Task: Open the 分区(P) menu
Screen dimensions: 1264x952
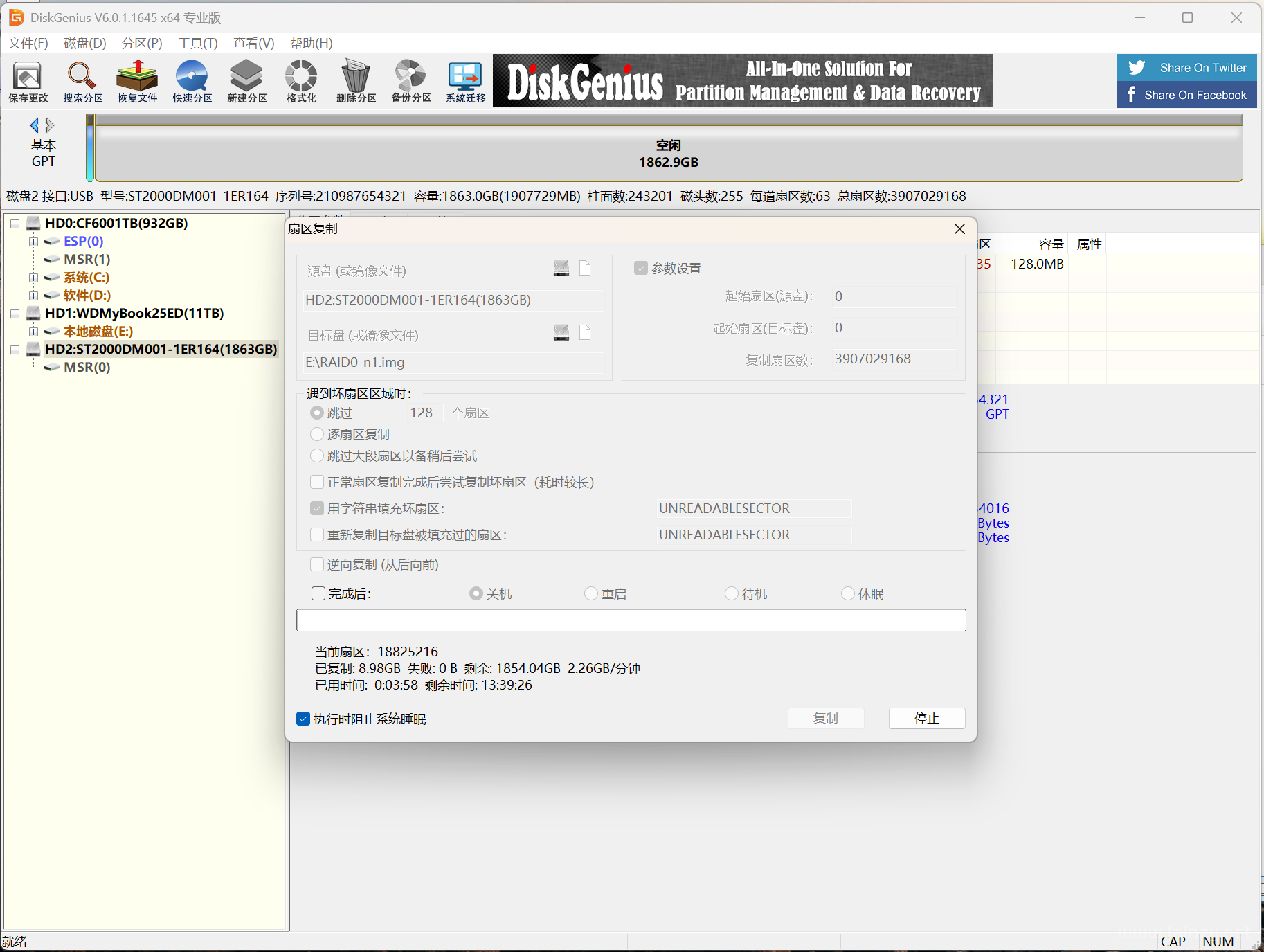Action: [x=142, y=43]
